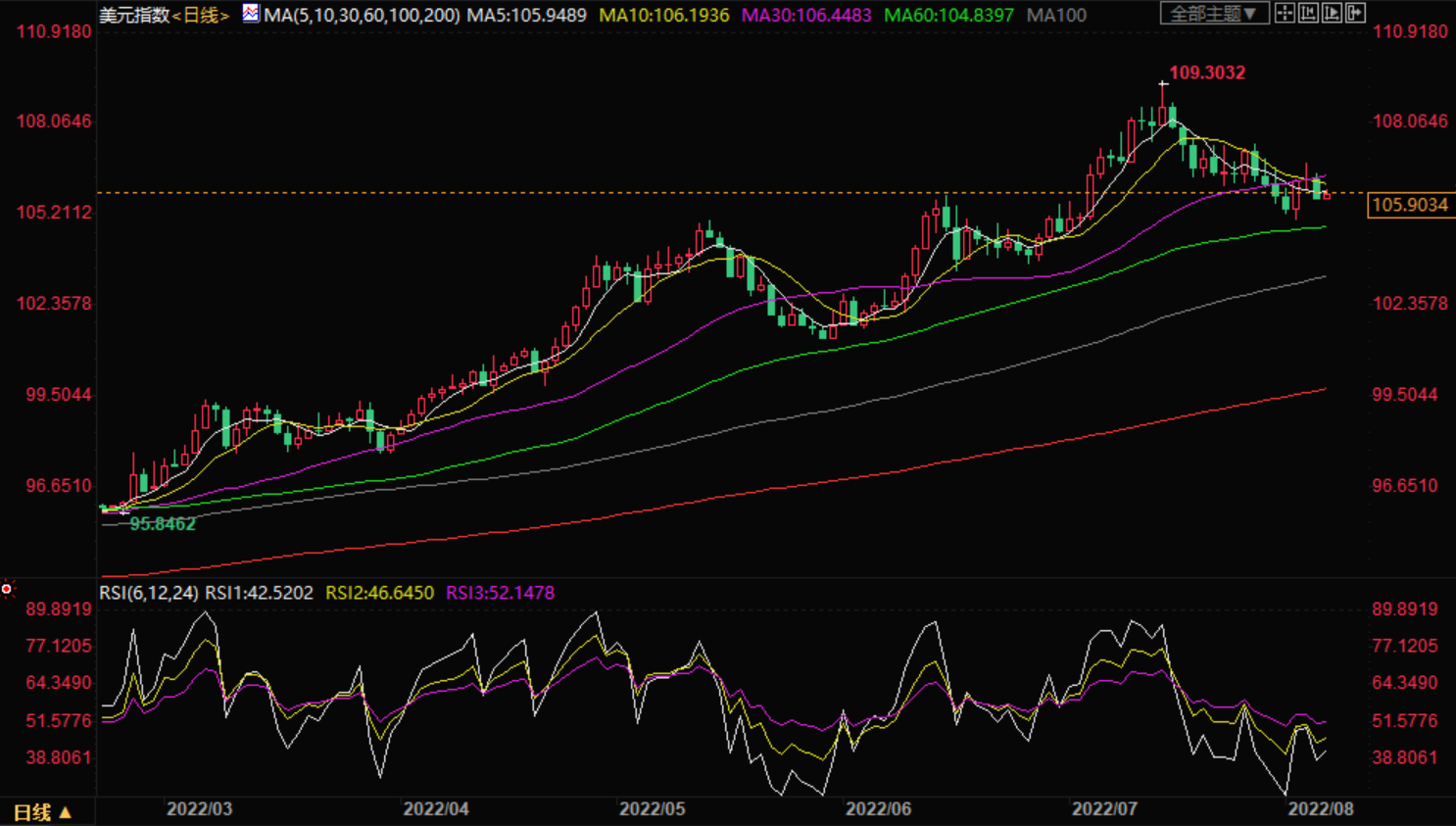Viewport: 1456px width, 826px height.
Task: Click the 105.9034 current price tag
Action: [x=1410, y=205]
